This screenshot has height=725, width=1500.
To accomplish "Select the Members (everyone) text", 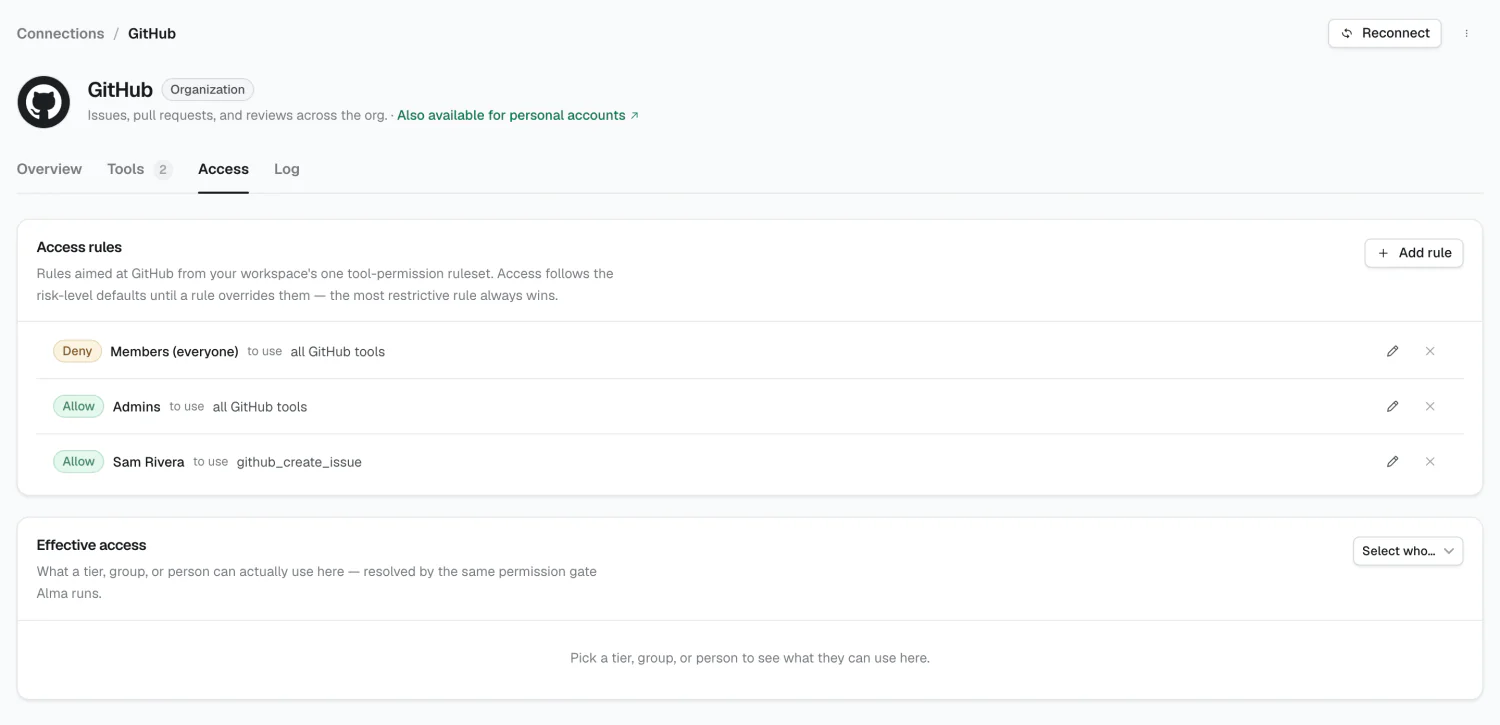I will click(x=174, y=351).
